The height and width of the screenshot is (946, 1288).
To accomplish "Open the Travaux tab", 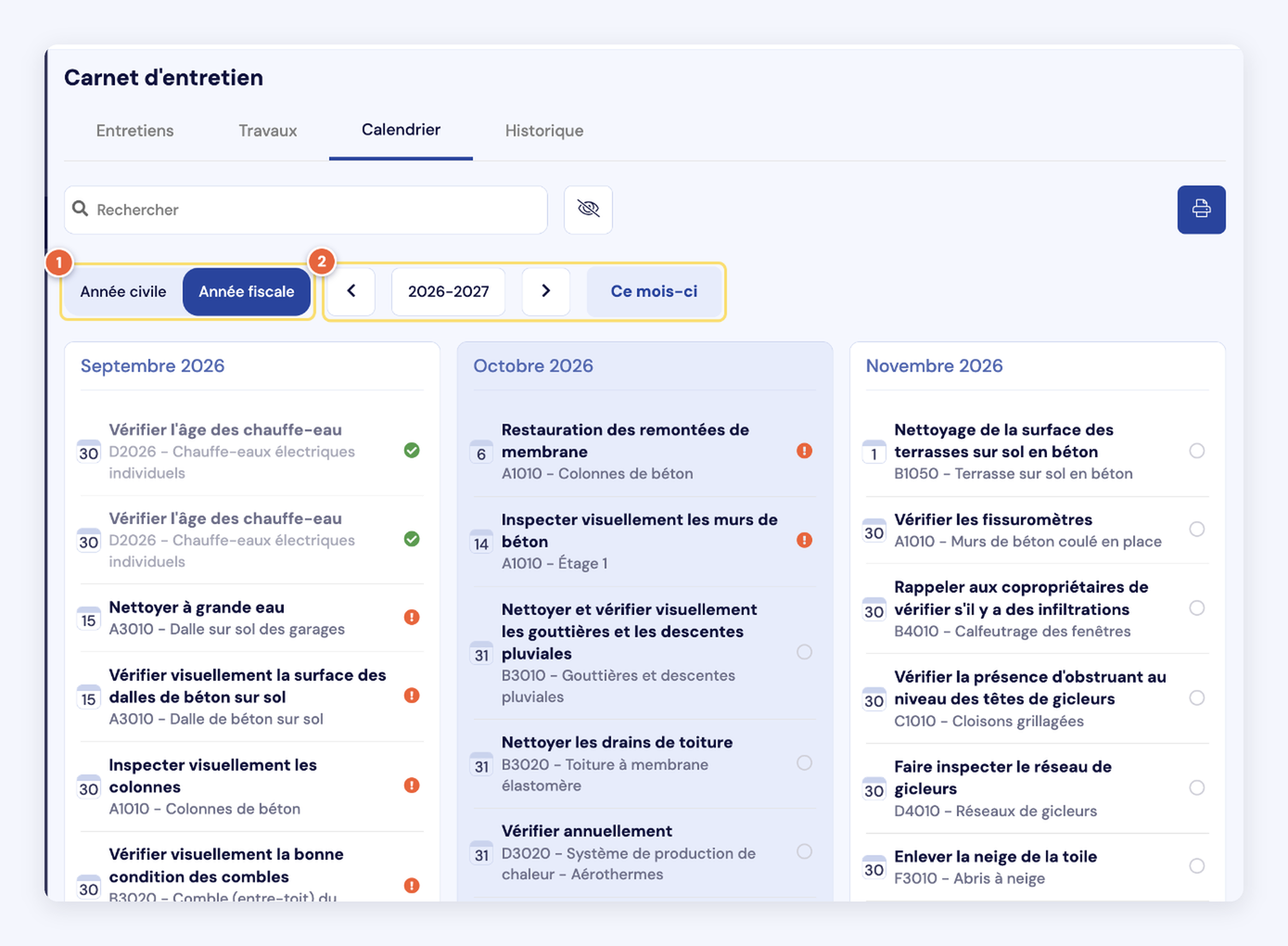I will click(268, 131).
